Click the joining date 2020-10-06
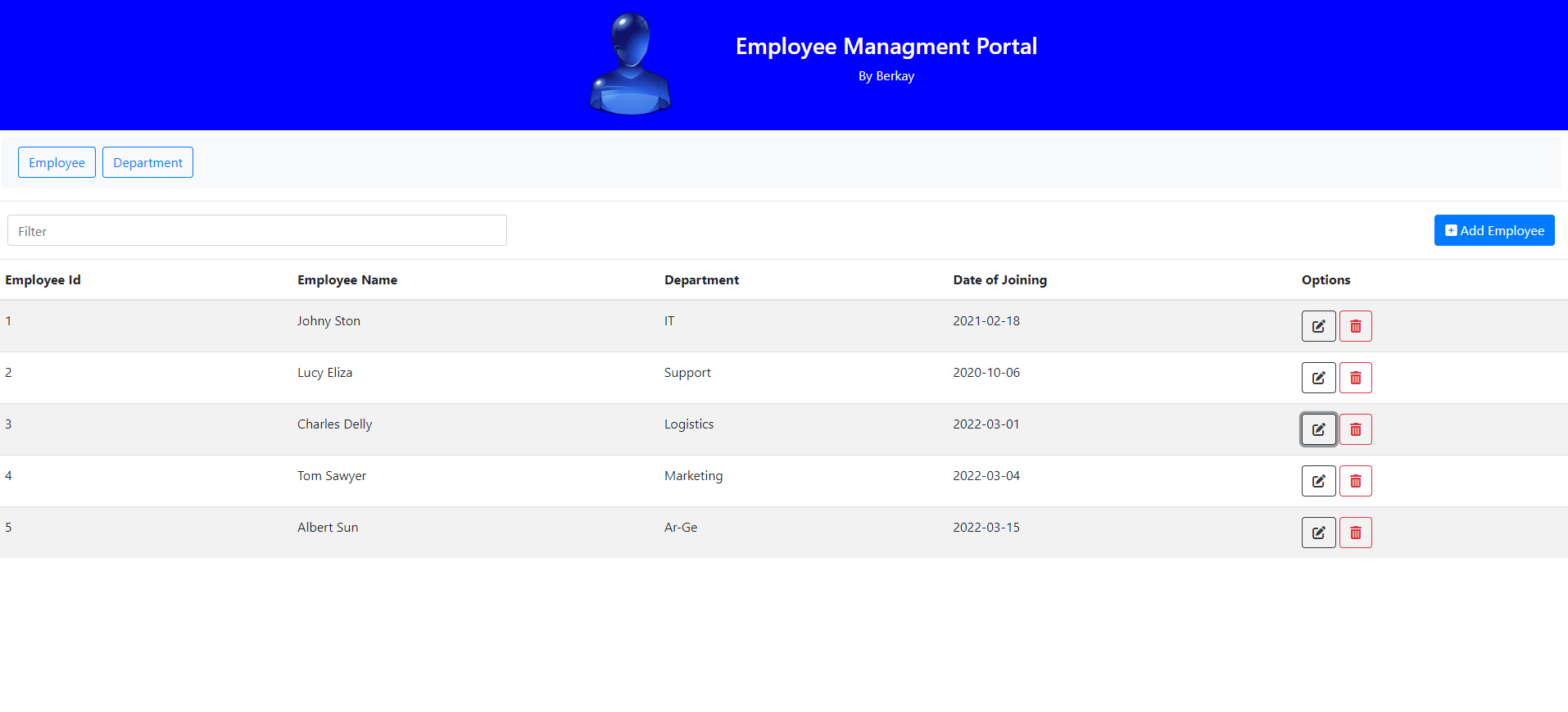The image size is (1568, 712). coord(986,373)
